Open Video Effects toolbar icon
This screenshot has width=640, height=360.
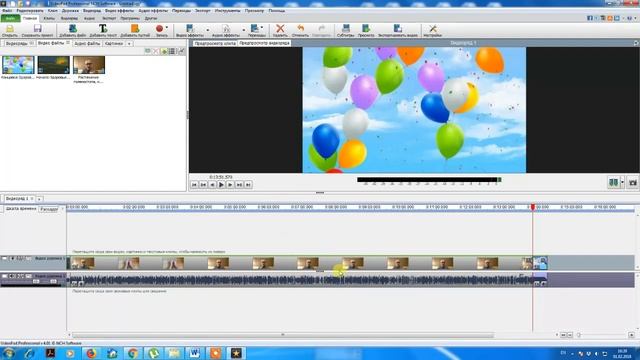189,28
